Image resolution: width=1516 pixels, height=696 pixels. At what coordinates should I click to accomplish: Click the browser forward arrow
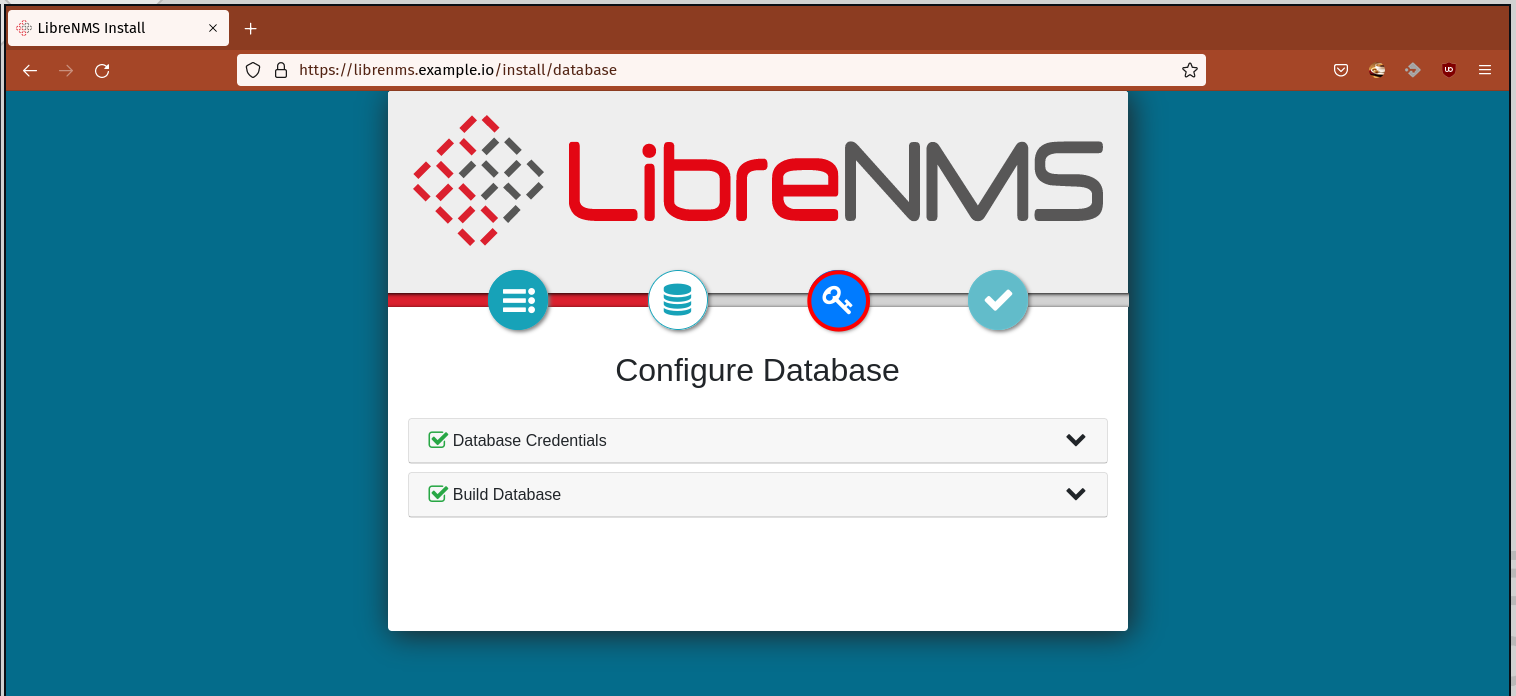pyautogui.click(x=66, y=70)
